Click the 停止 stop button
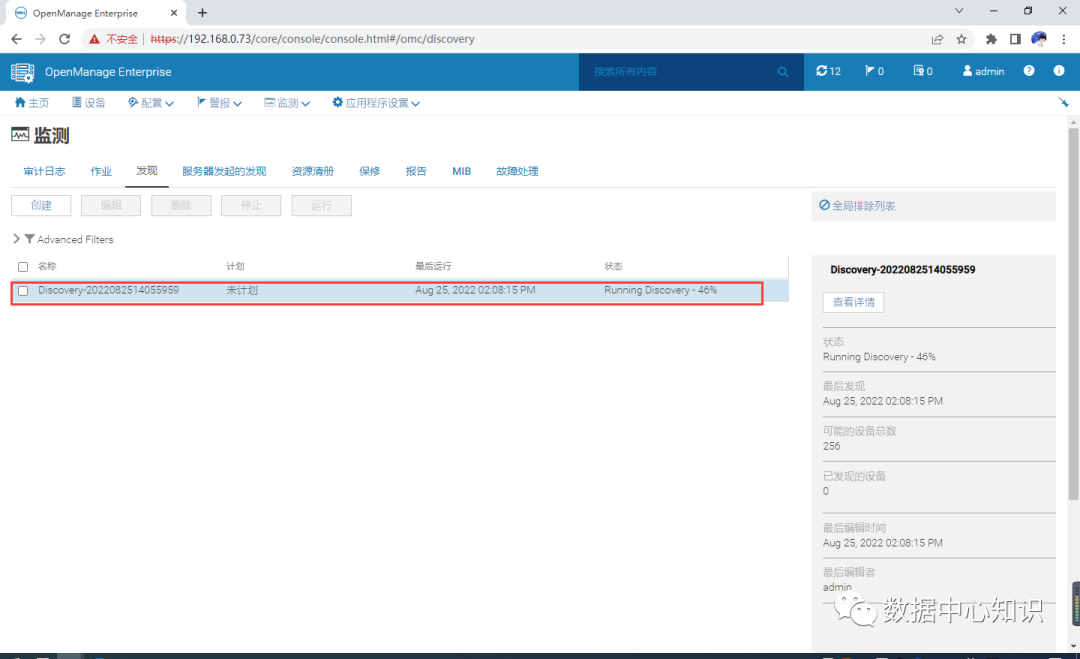The width and height of the screenshot is (1080, 659). tap(251, 205)
